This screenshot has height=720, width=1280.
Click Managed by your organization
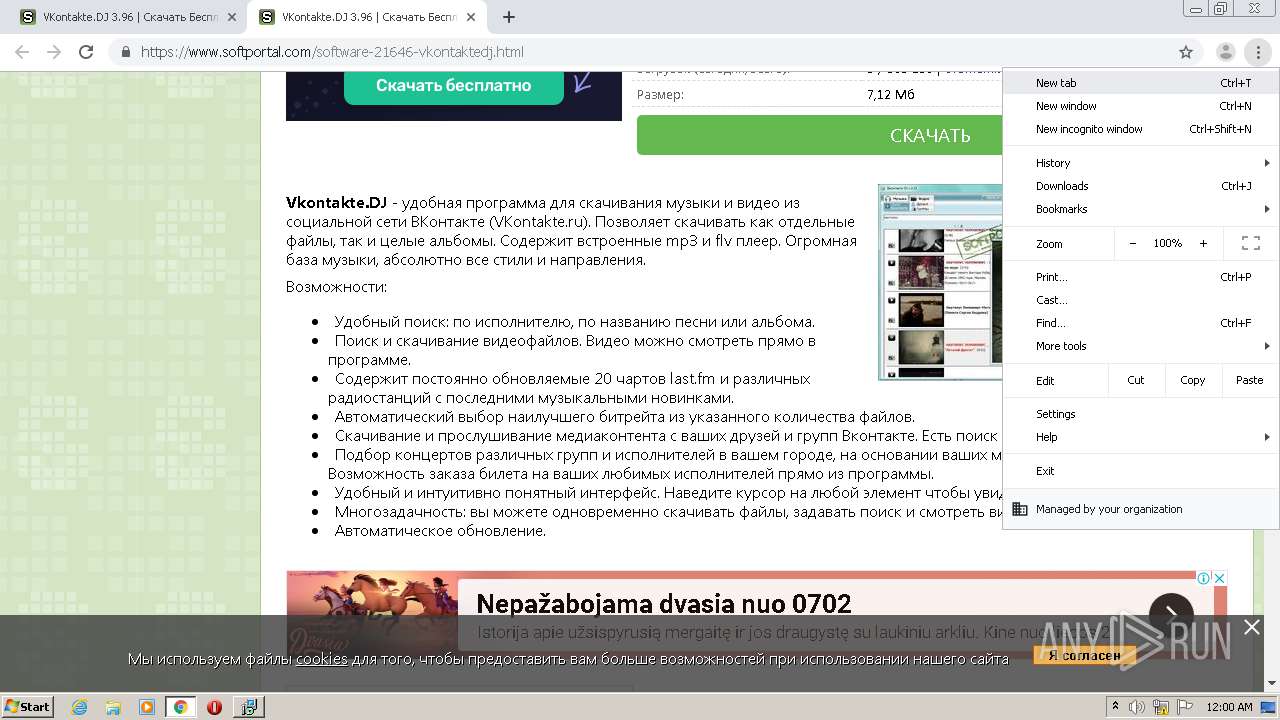click(1140, 509)
